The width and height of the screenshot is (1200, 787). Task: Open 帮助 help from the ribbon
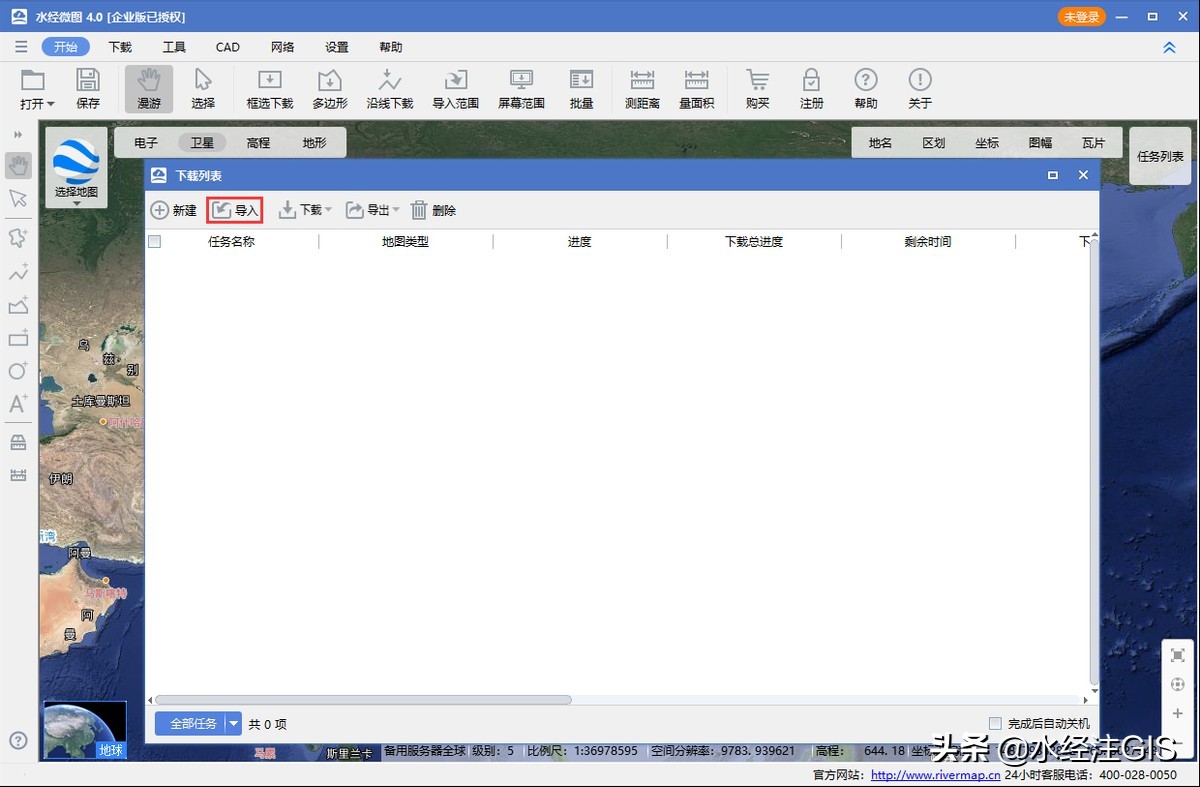coord(866,89)
